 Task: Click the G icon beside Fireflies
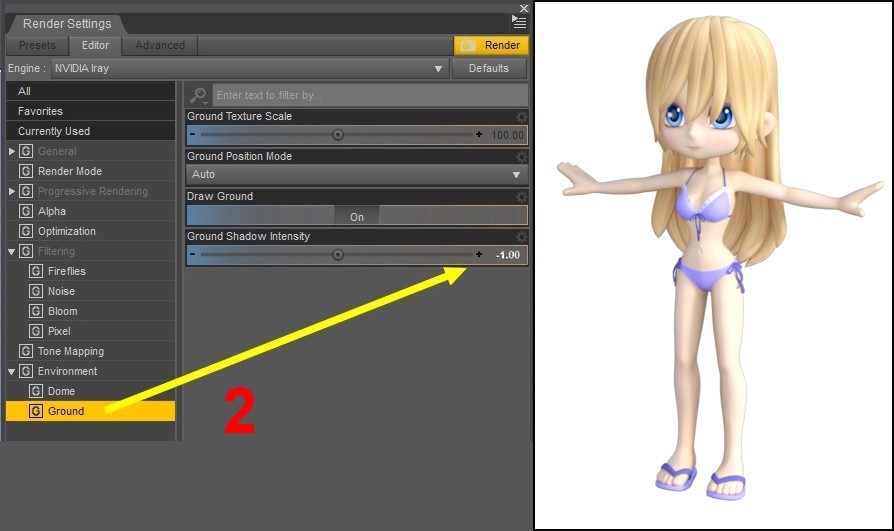click(36, 271)
